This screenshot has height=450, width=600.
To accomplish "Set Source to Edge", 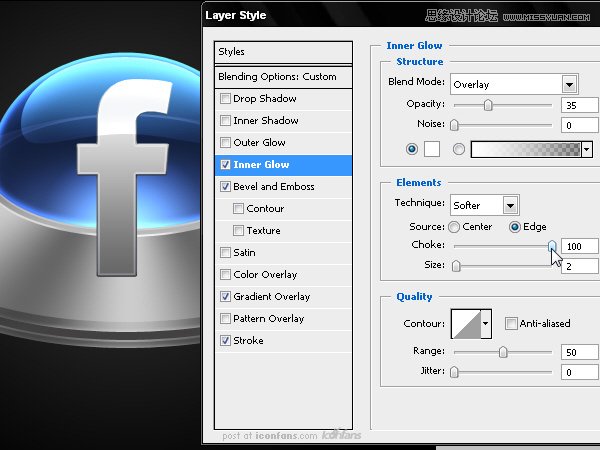I will tap(515, 227).
